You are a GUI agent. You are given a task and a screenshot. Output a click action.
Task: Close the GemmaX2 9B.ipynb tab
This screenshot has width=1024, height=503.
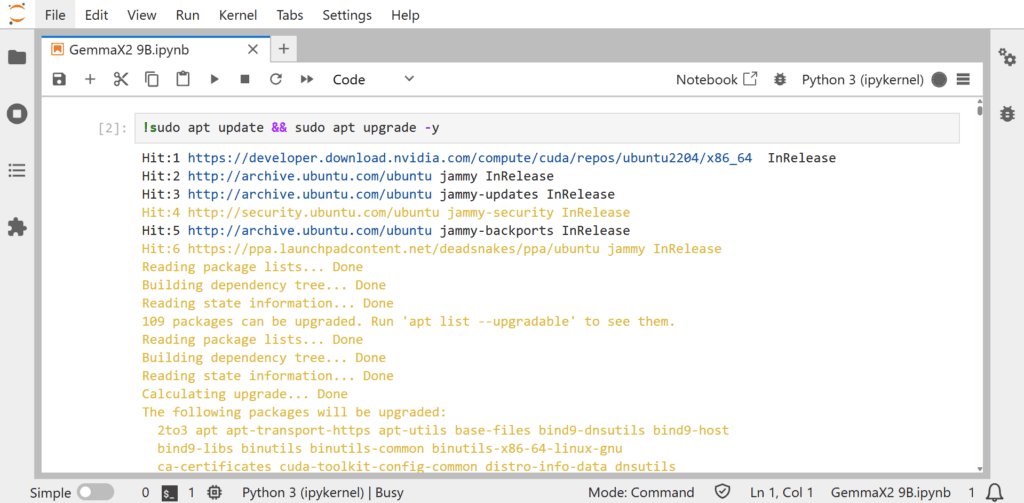(x=253, y=49)
